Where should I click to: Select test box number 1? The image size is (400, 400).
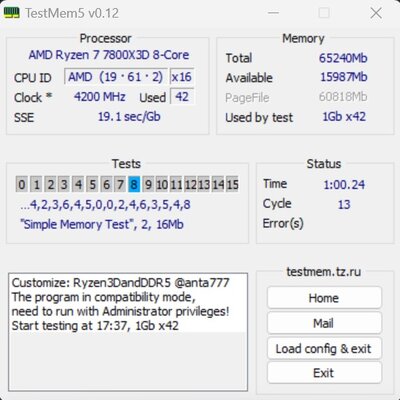36,184
